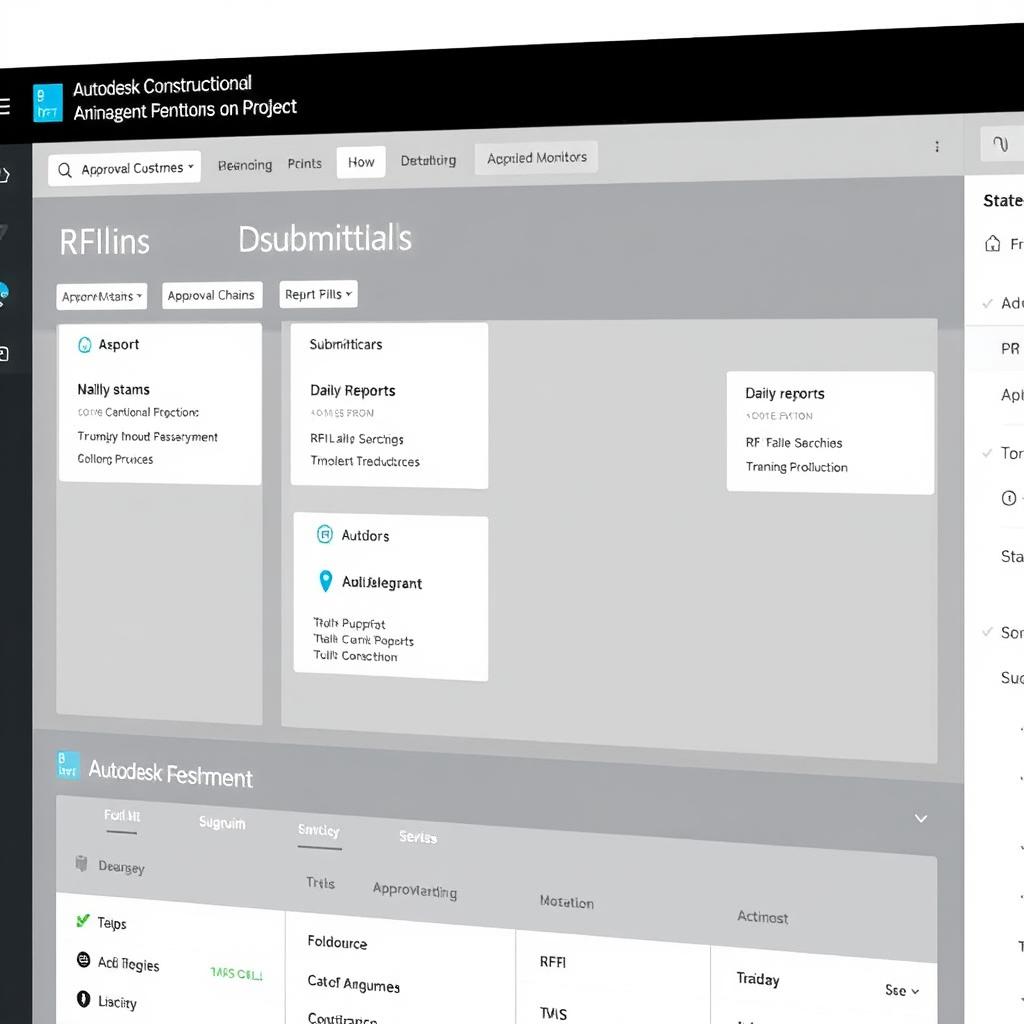Open Traning Prolluction item

coord(796,467)
